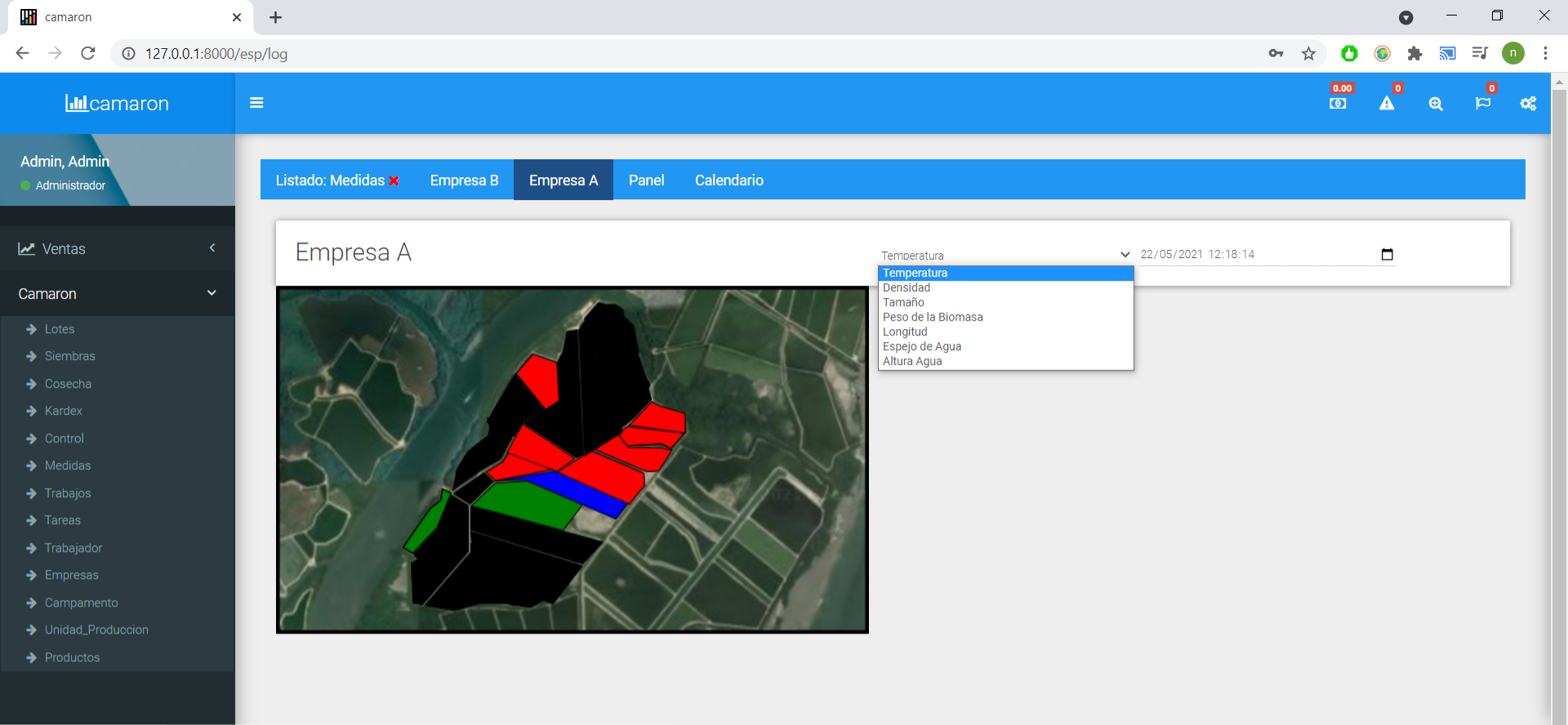Open the calendar date picker icon
The height and width of the screenshot is (725, 1568).
point(1387,255)
